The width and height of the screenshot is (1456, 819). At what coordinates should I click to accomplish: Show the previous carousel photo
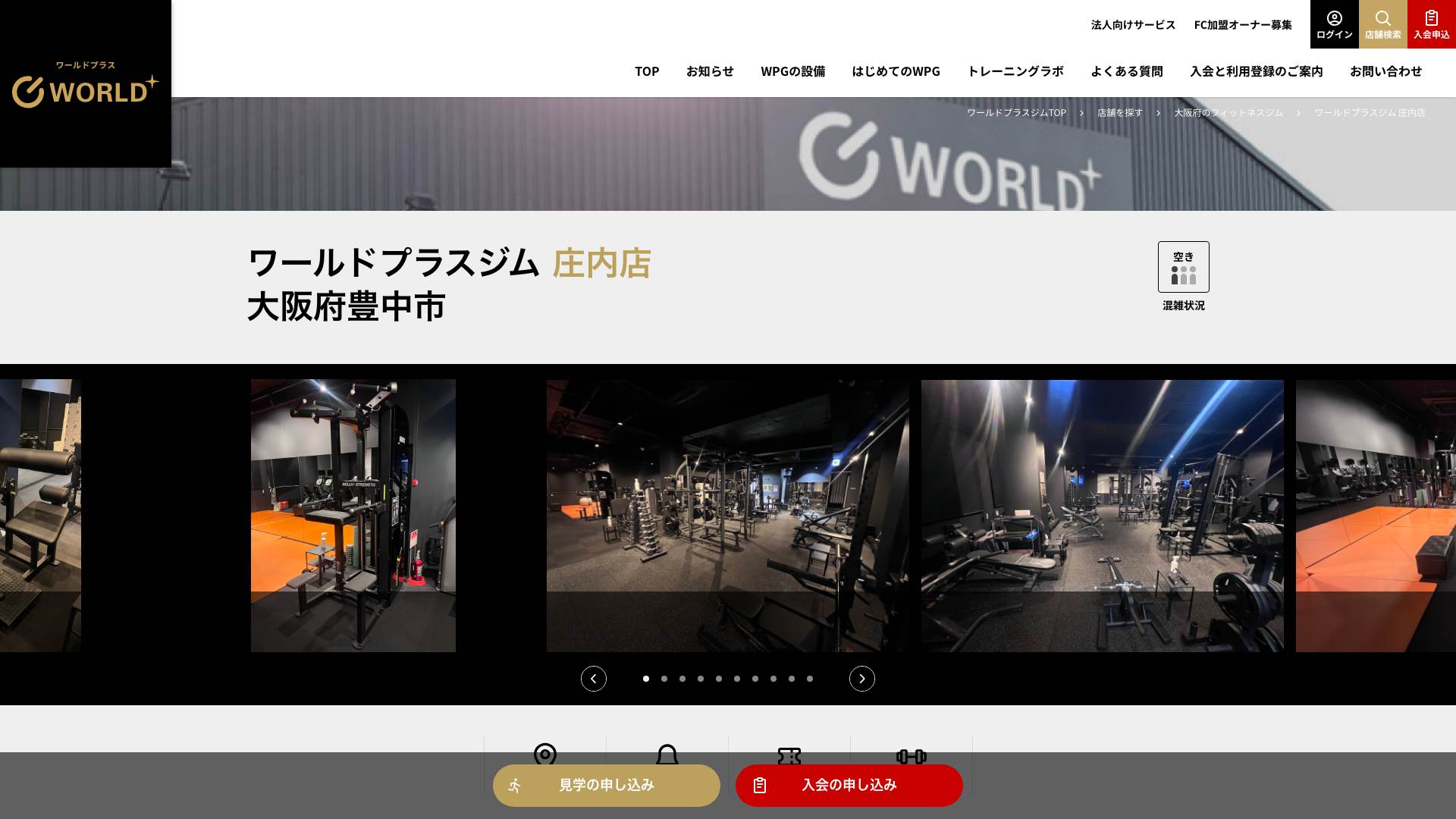(594, 679)
